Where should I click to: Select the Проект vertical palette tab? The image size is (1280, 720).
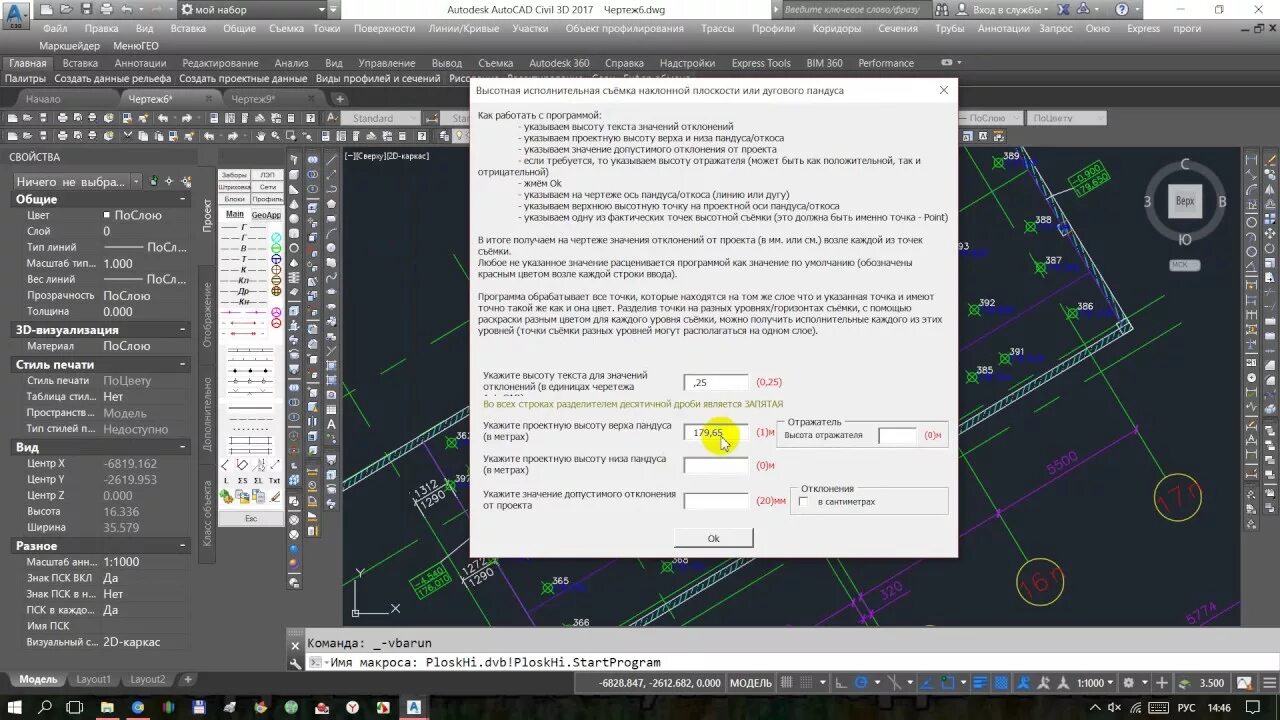(207, 217)
